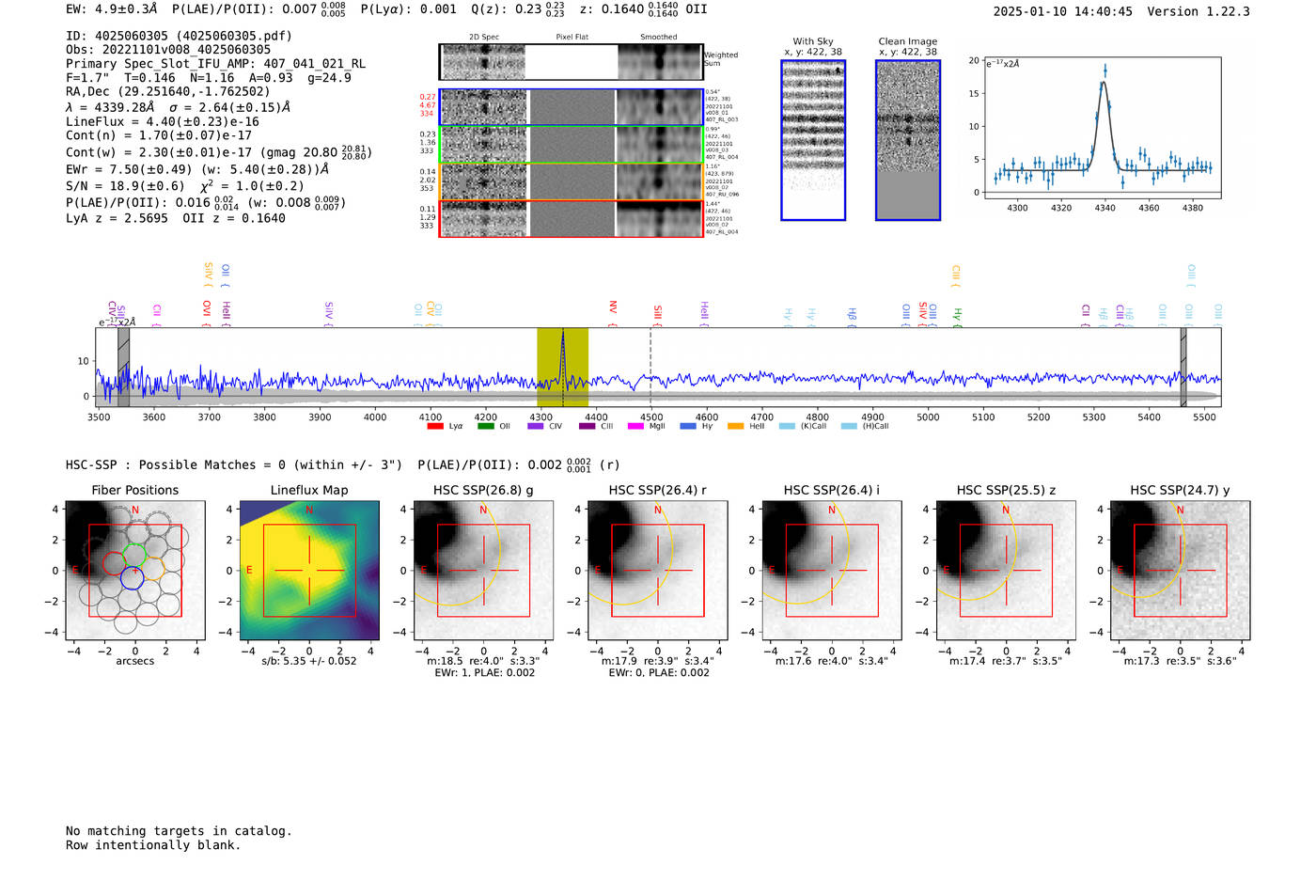Screen dimensions: 1316x896
Task: Click the blue Hγ legend swatch
Action: (688, 426)
